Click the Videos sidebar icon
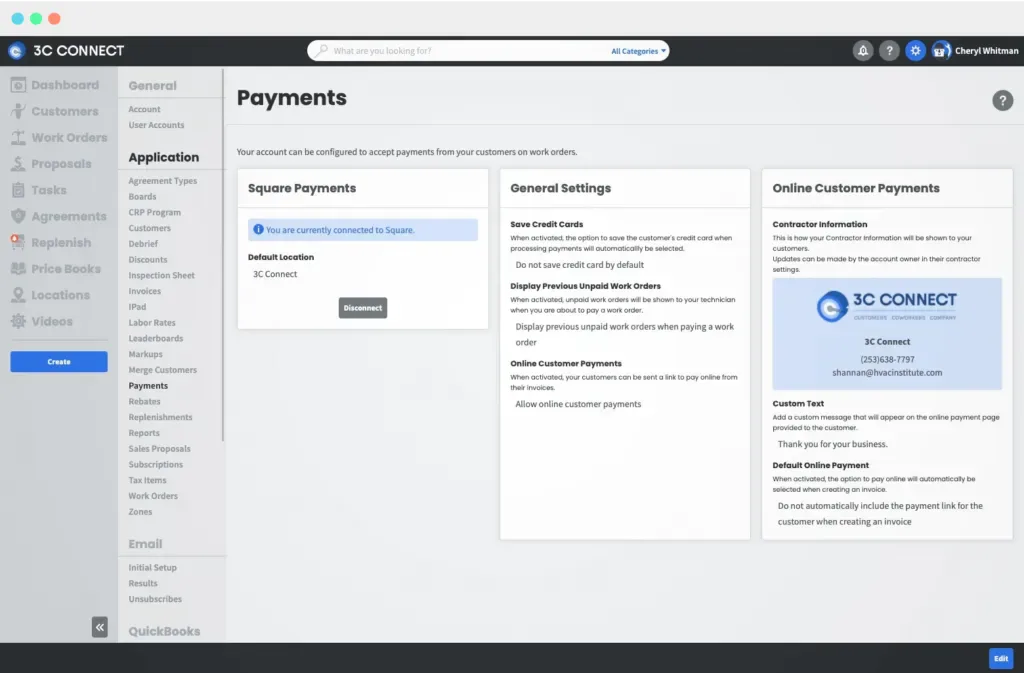This screenshot has height=673, width=1024. [18, 321]
